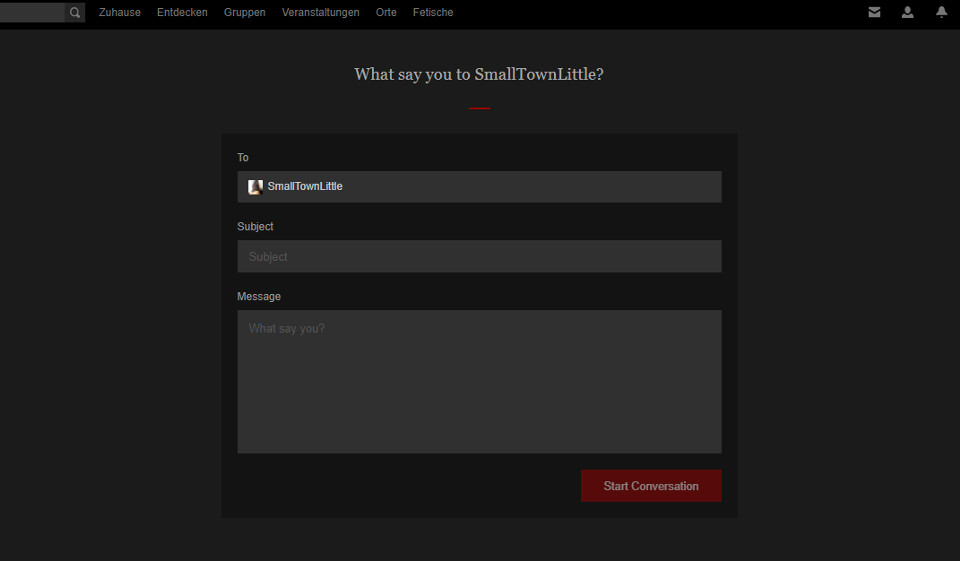Open the Veranstaltungen menu item
This screenshot has width=960, height=561.
click(320, 12)
